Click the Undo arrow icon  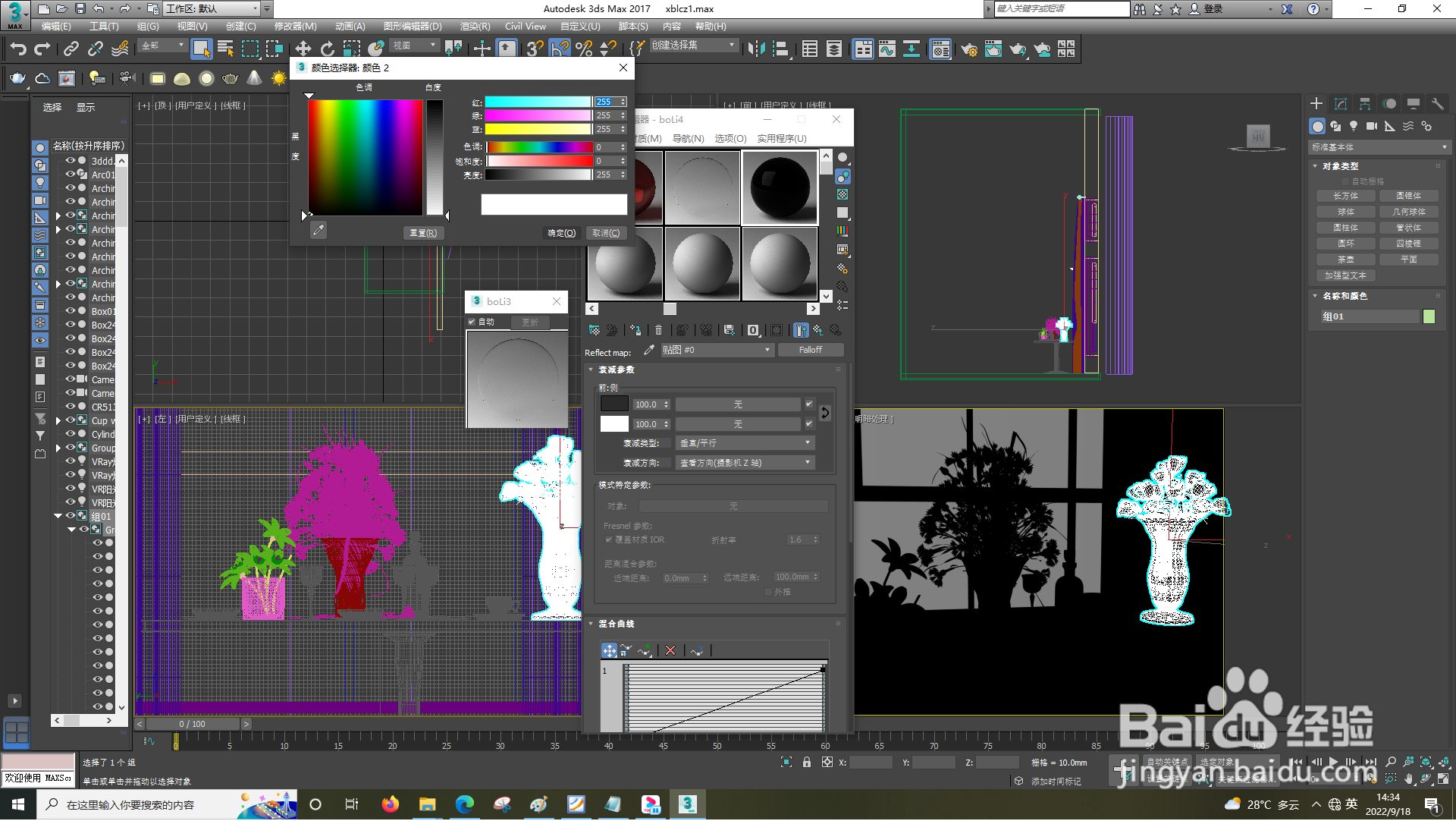click(18, 49)
